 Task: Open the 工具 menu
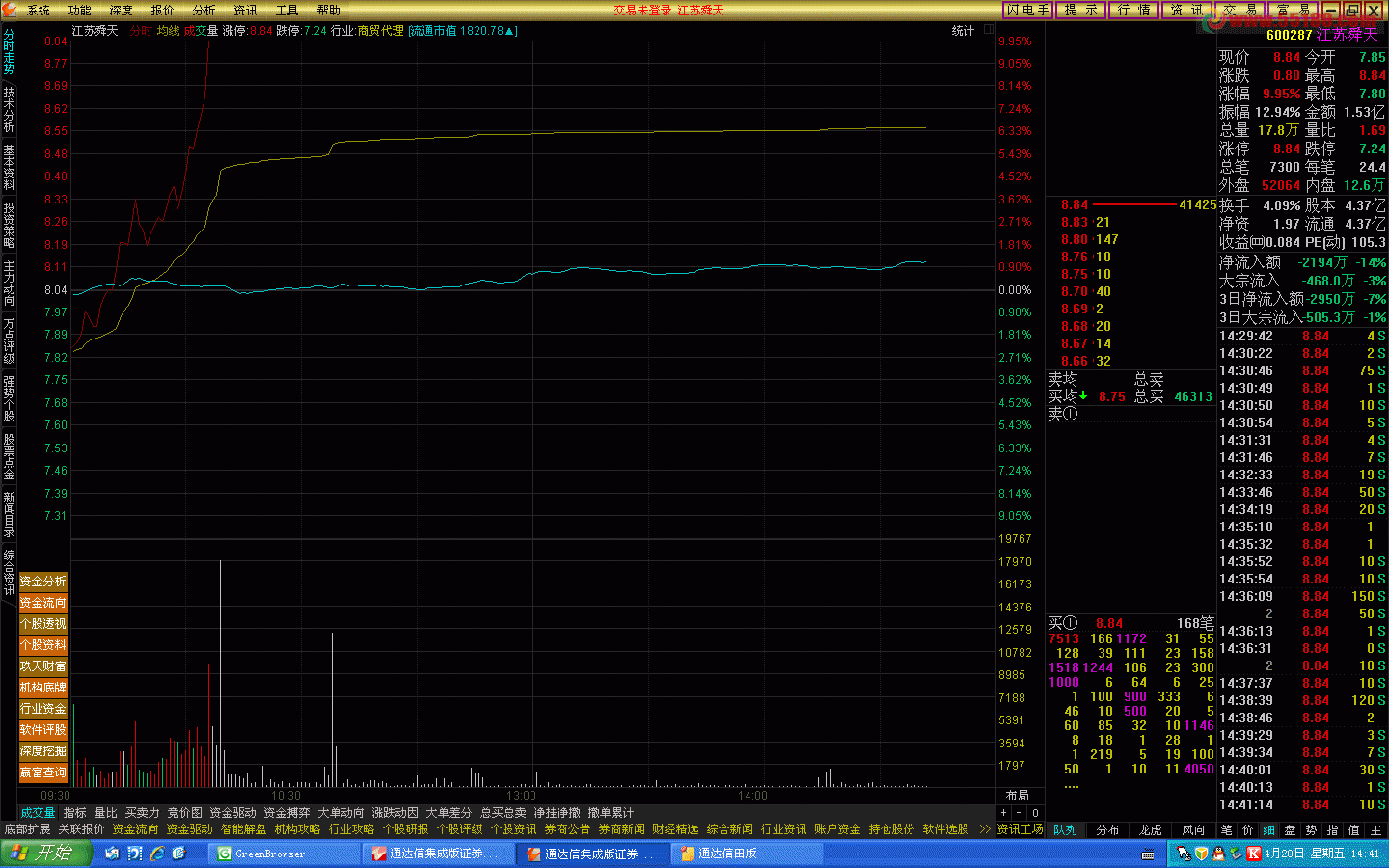287,10
